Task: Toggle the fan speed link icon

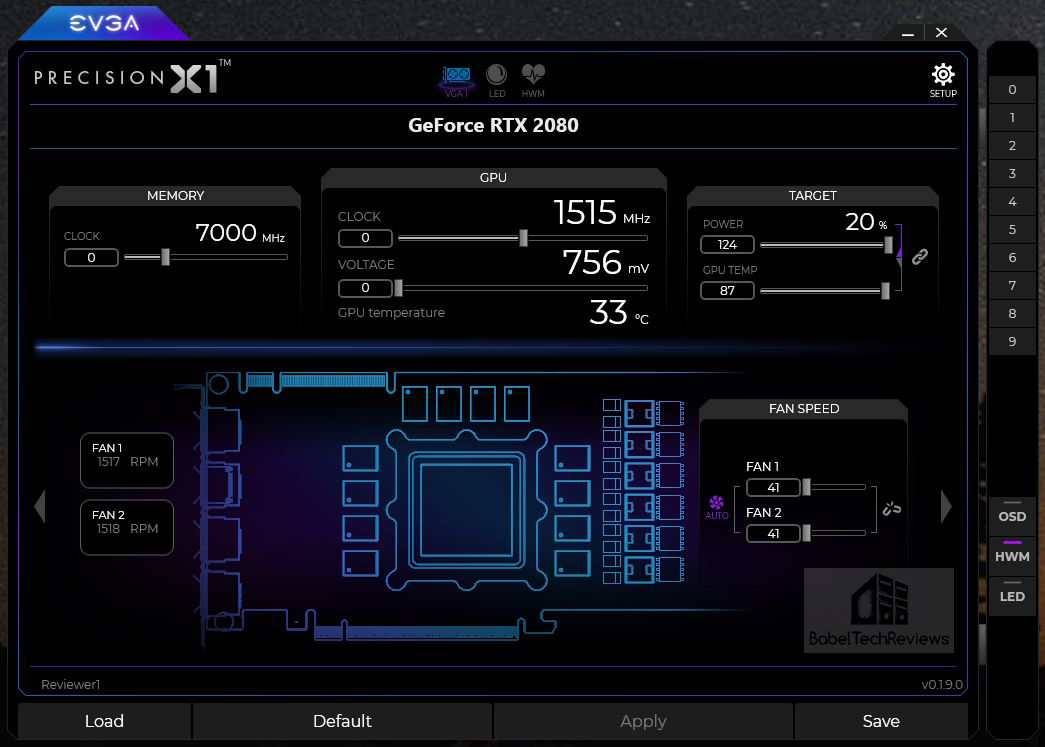Action: pos(892,509)
